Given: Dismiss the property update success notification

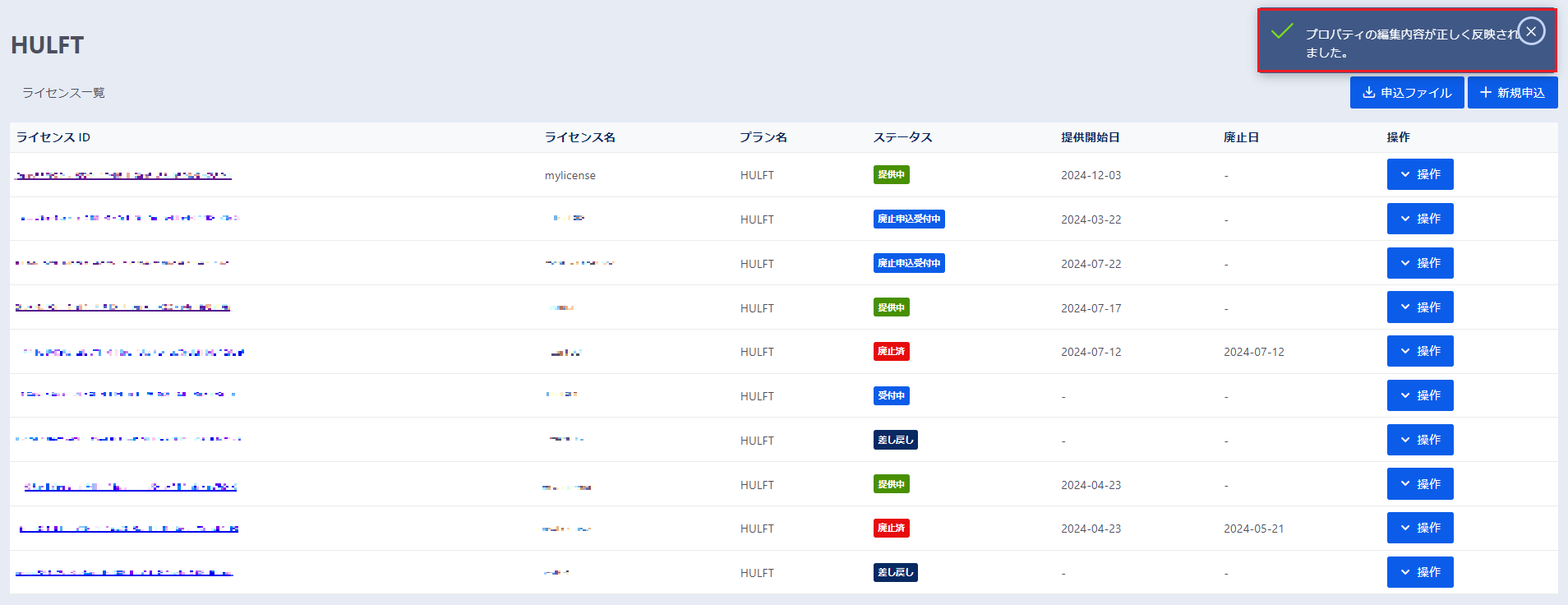Looking at the screenshot, I should (x=1530, y=31).
